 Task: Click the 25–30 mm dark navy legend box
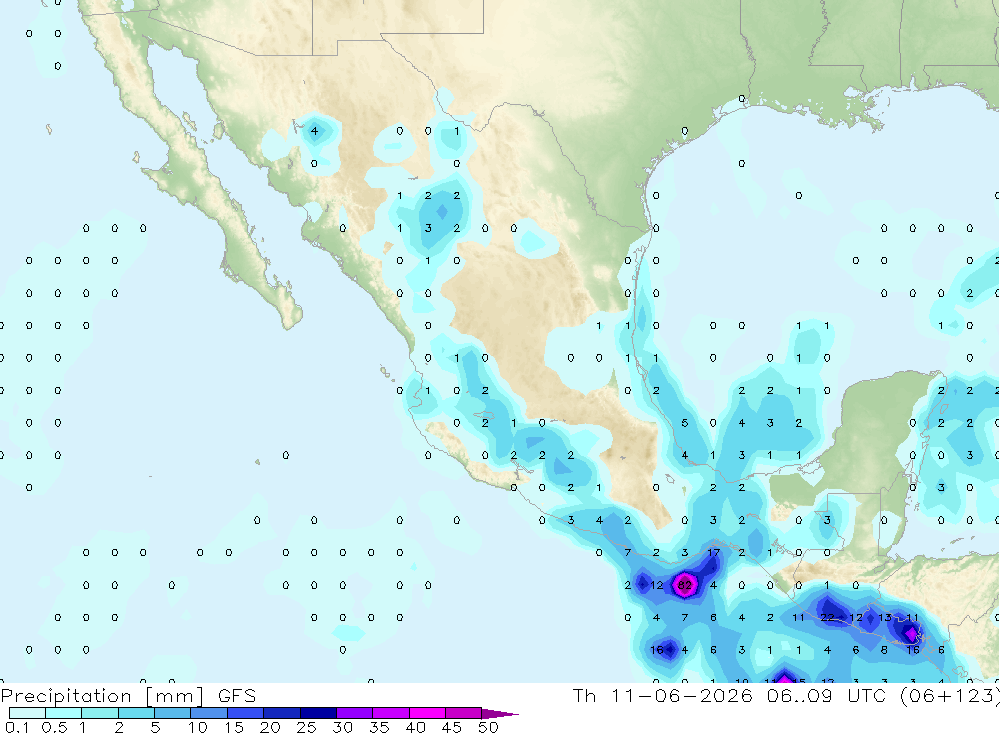coord(318,713)
